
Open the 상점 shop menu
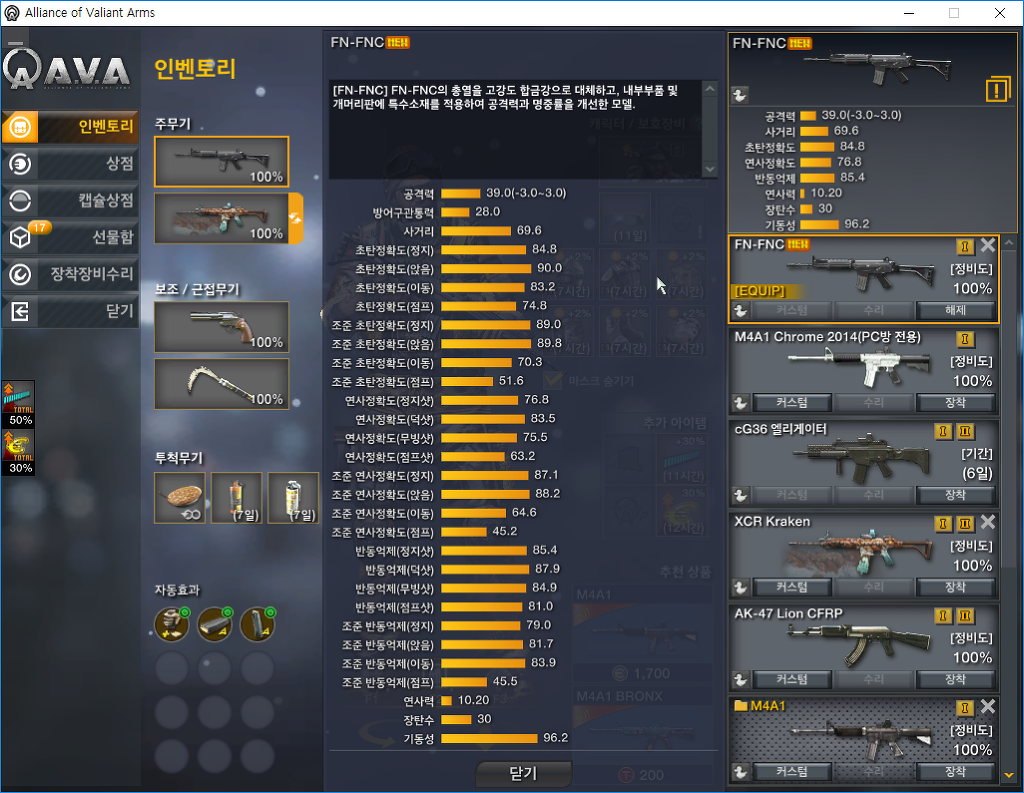pyautogui.click(x=70, y=163)
